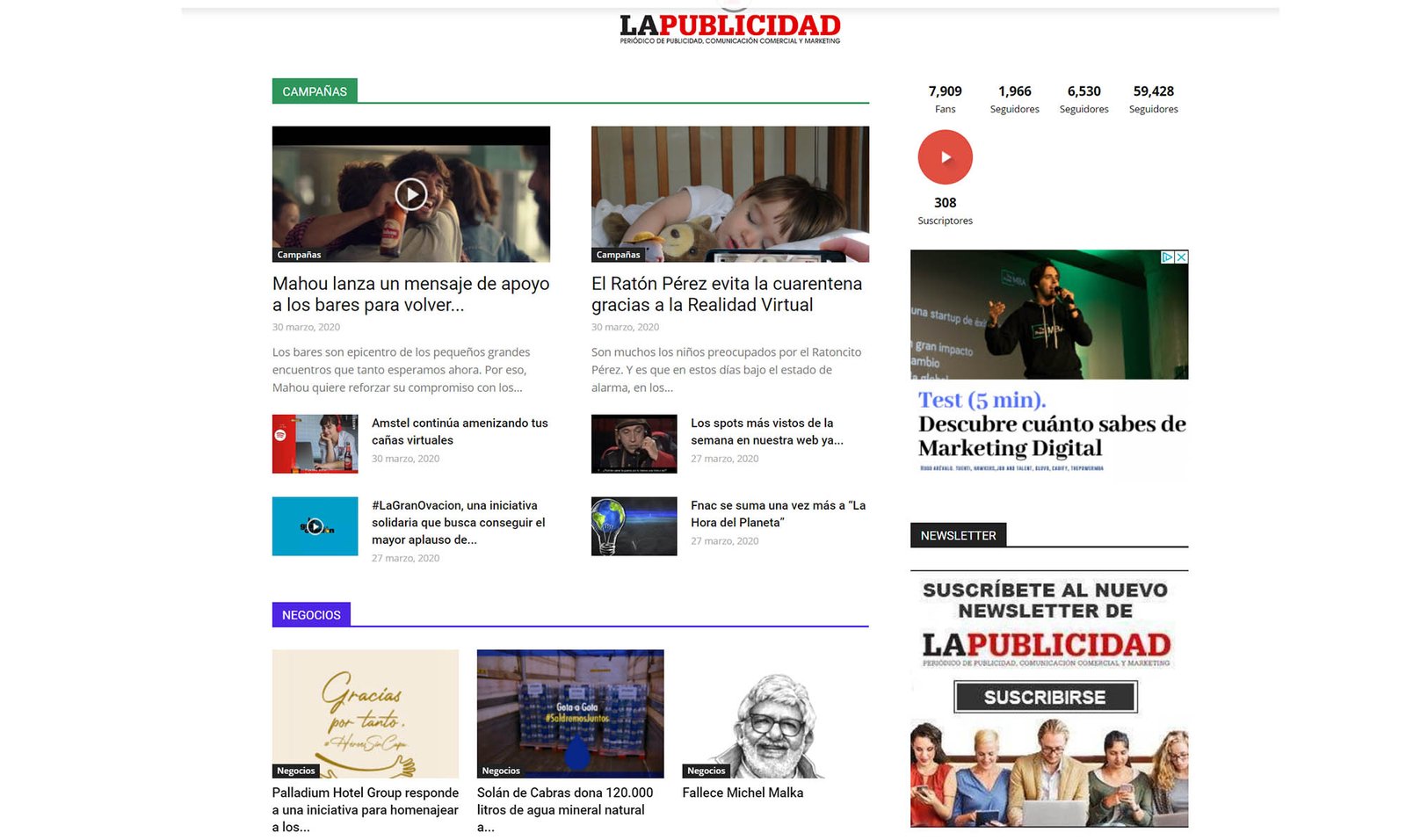Open headline about El Ratón Pérez cuarentena

pos(727,294)
